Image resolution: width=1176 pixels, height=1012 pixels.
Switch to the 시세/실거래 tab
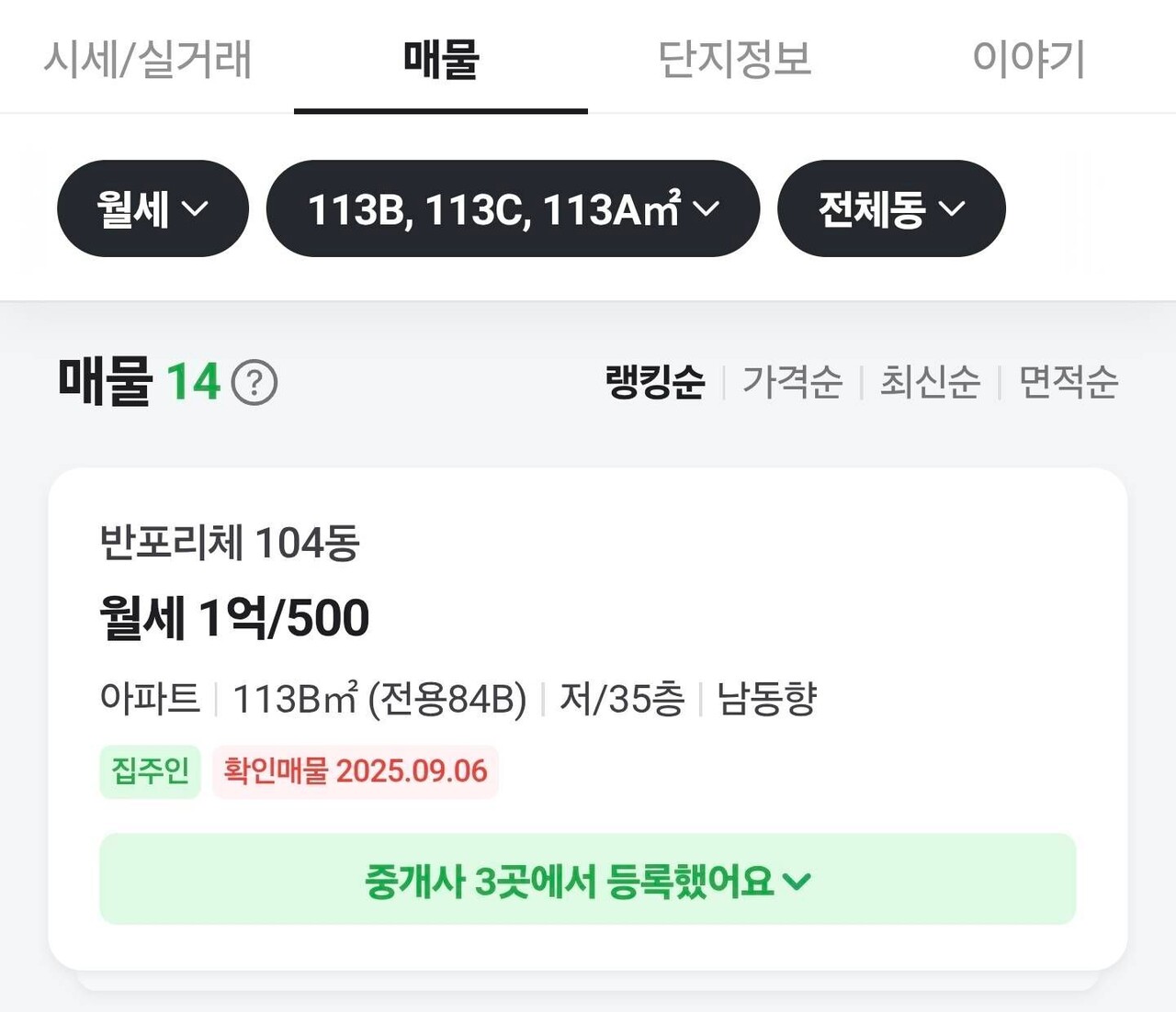tap(150, 57)
